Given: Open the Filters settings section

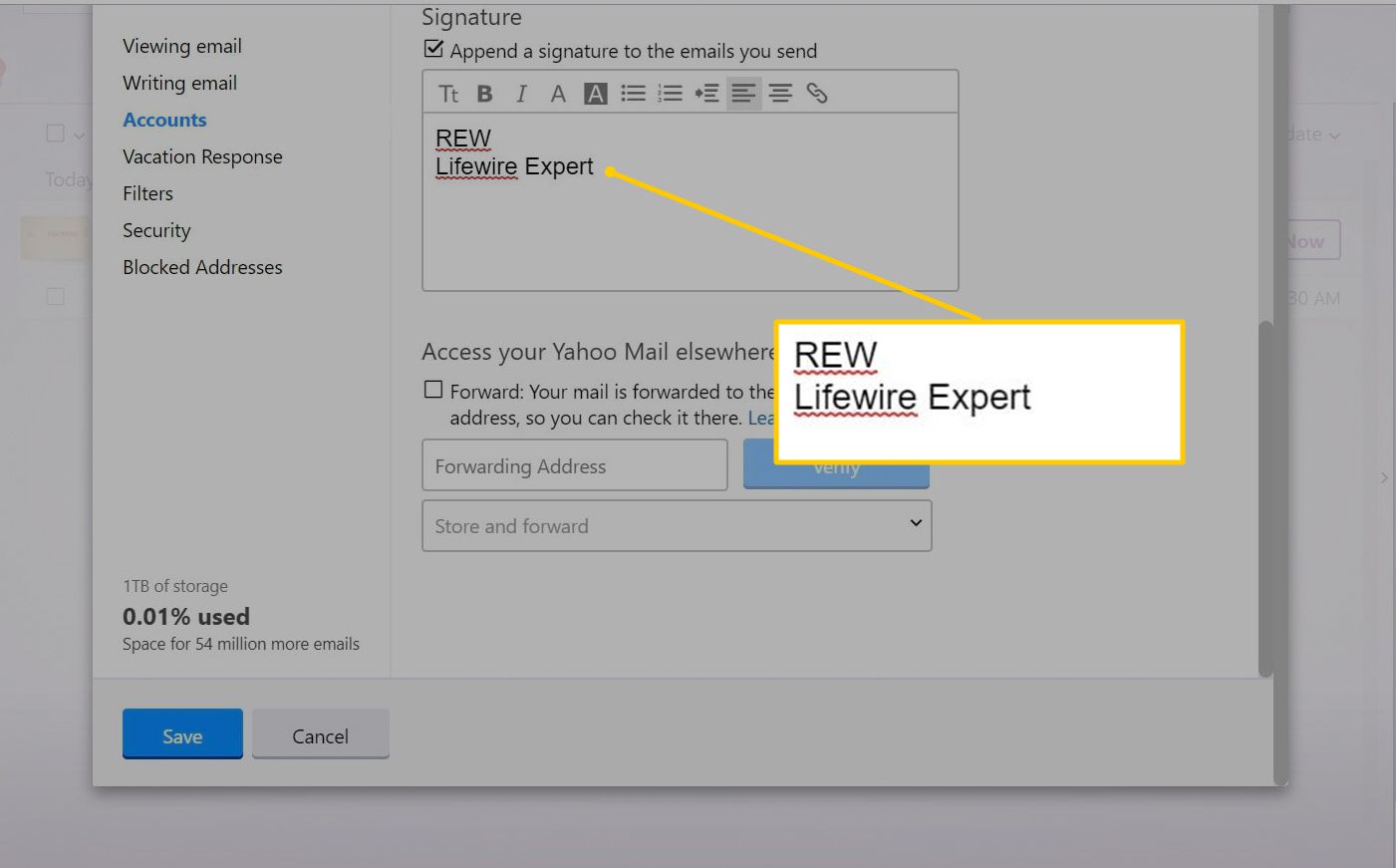Looking at the screenshot, I should pyautogui.click(x=147, y=193).
